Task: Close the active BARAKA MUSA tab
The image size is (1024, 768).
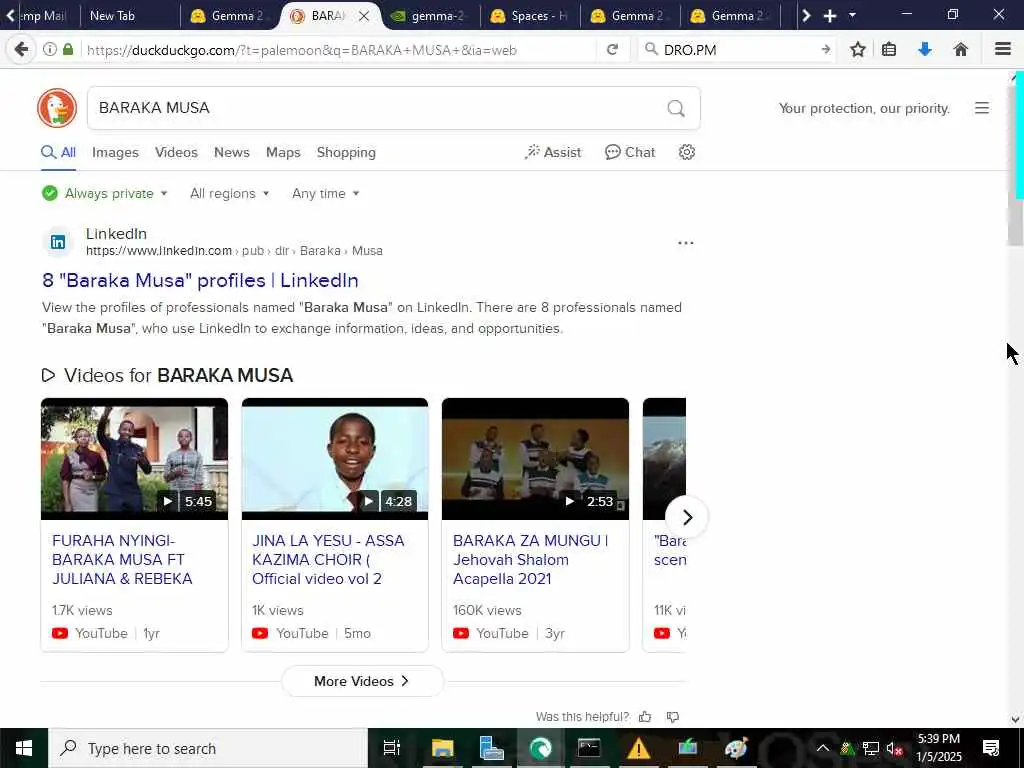Action: click(364, 16)
